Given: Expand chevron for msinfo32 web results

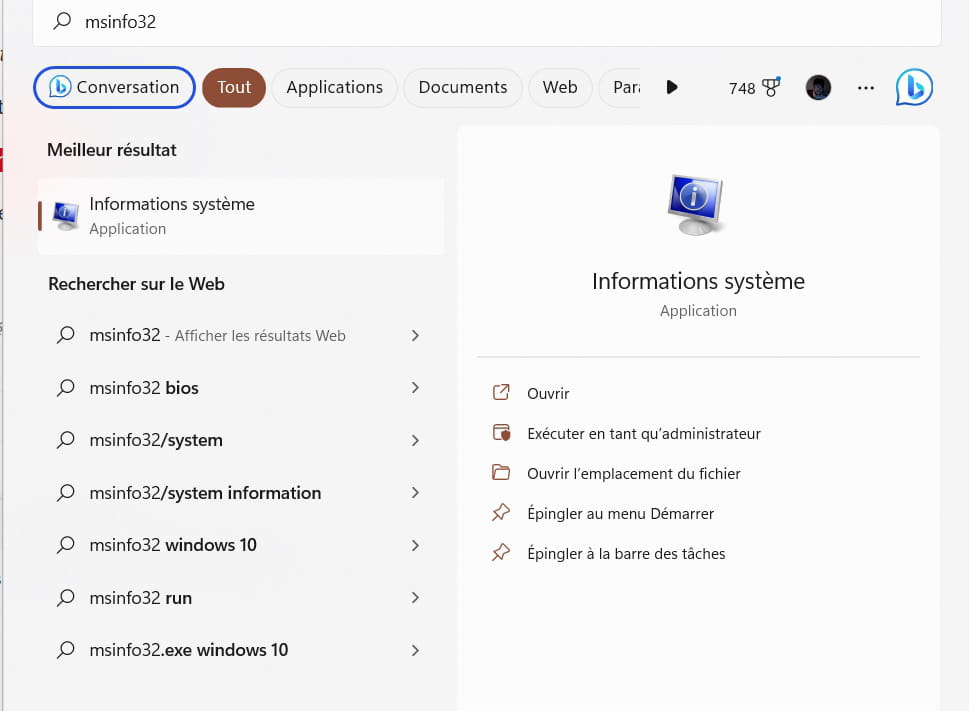Looking at the screenshot, I should (x=415, y=335).
